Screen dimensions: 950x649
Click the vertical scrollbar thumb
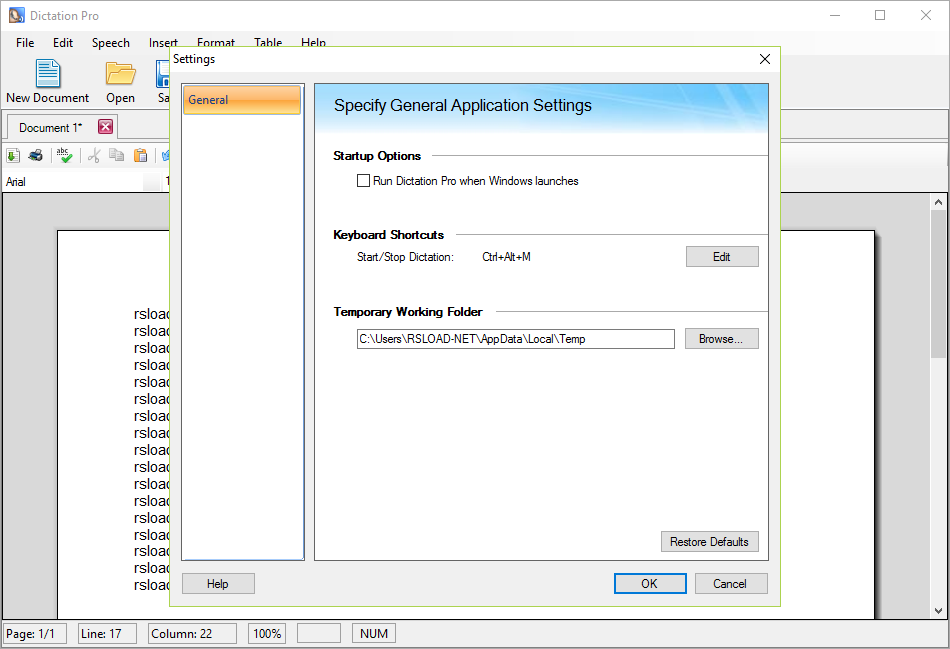(938, 284)
